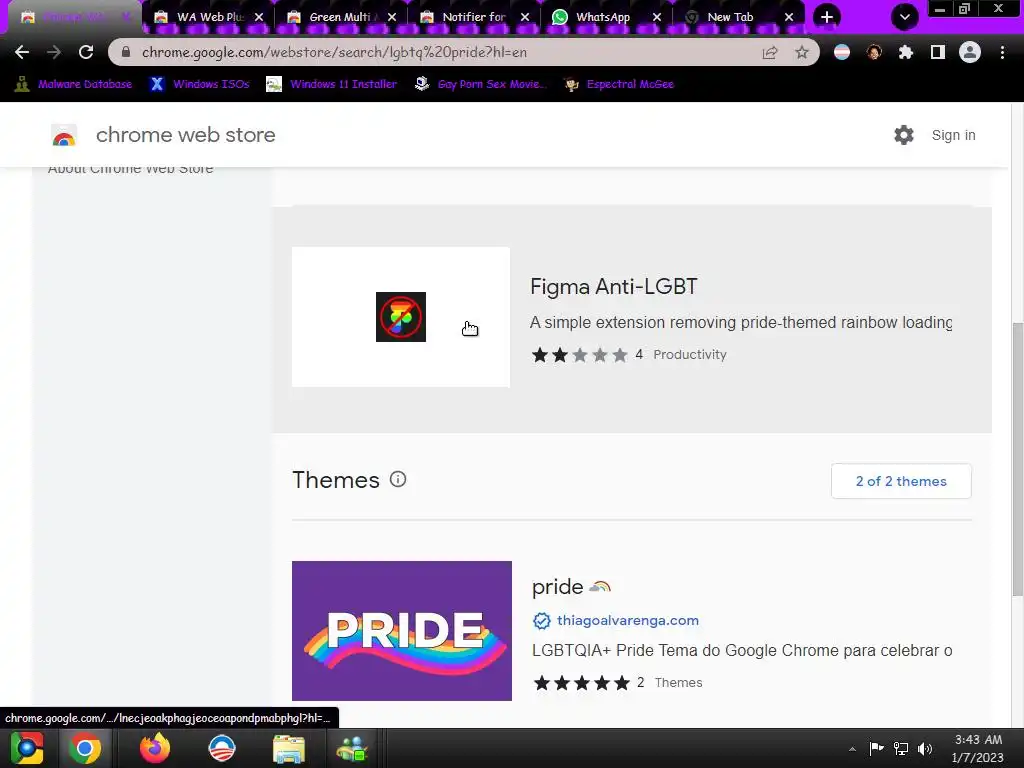Open the Chrome profile avatar
Screen dimensions: 1024x768
click(970, 52)
